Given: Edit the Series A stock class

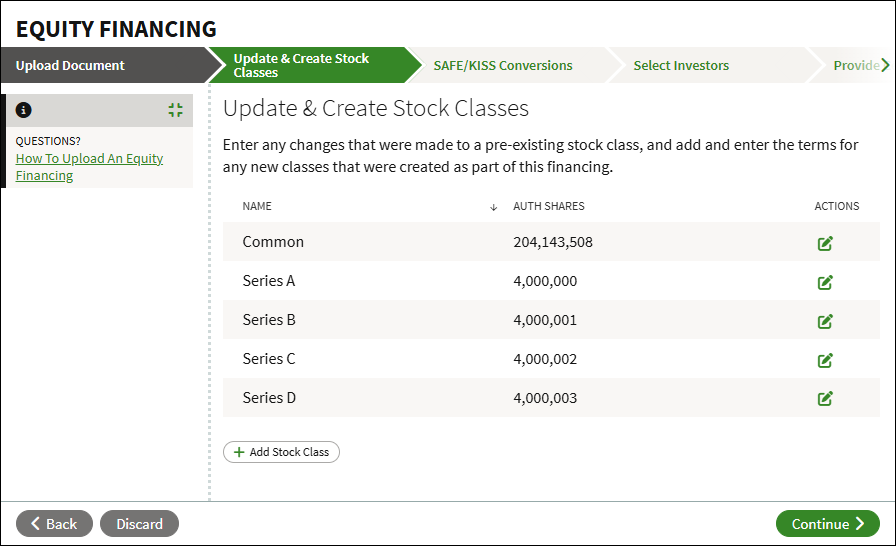Looking at the screenshot, I should click(x=825, y=282).
